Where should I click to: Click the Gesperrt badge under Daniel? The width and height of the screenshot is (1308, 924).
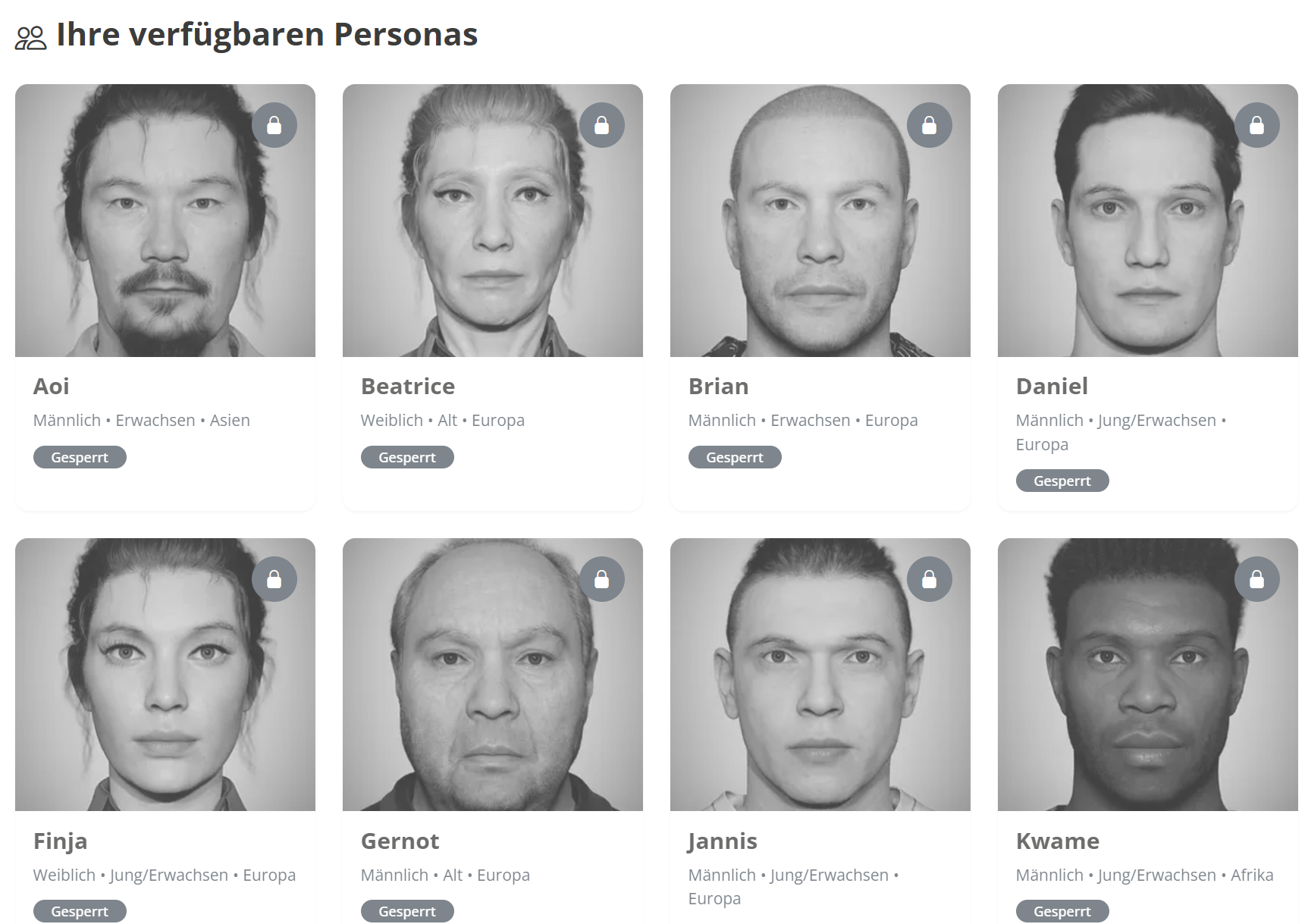tap(1062, 481)
